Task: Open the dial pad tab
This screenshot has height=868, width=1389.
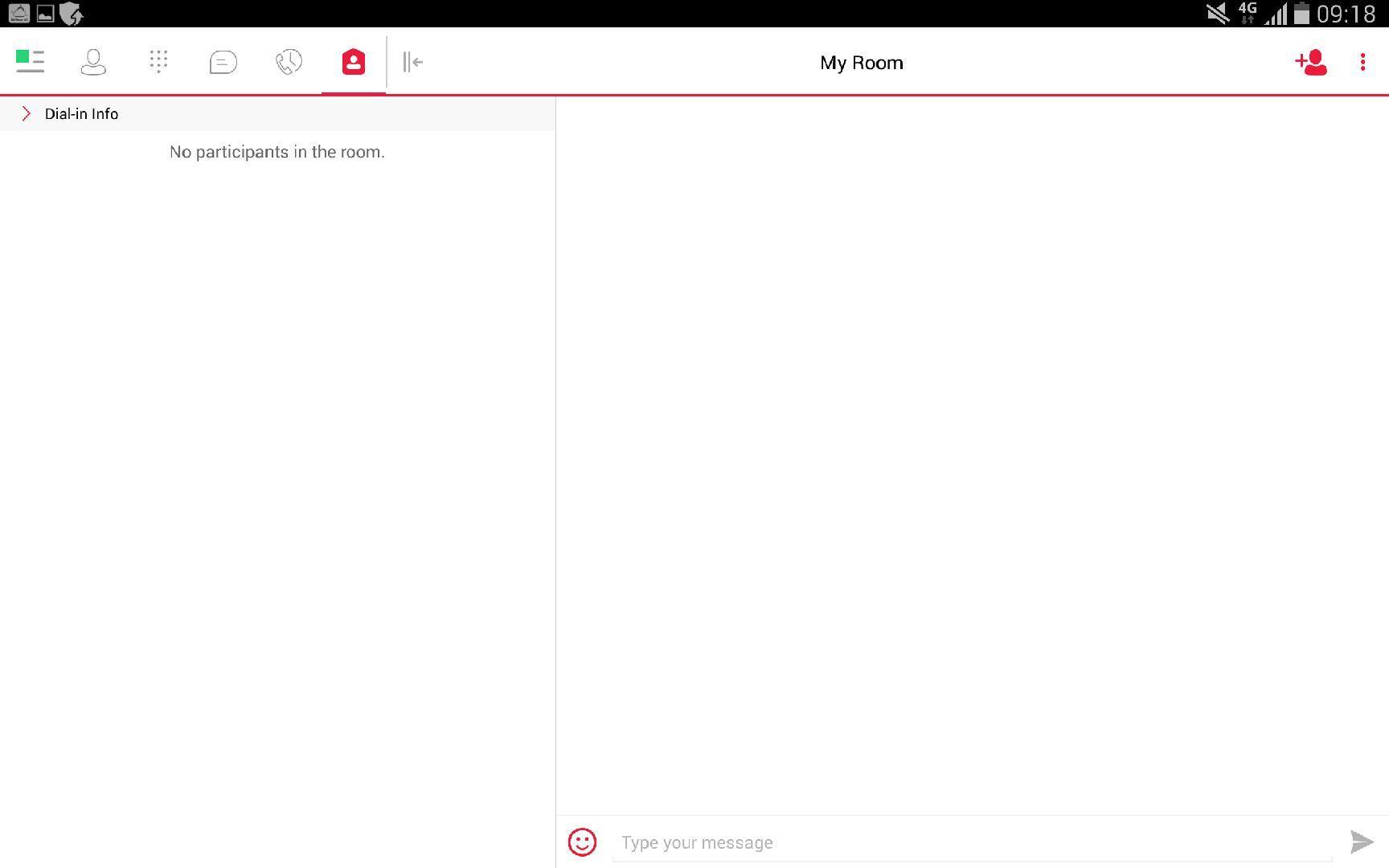Action: [x=158, y=61]
